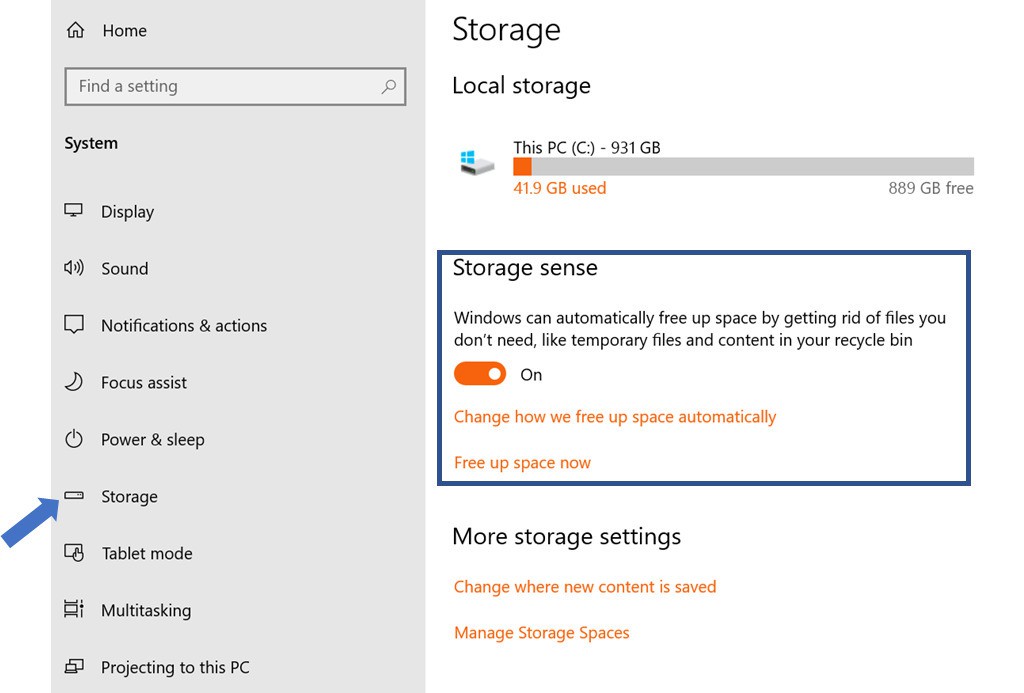Open the Multitasking settings page
The height and width of the screenshot is (693, 1024).
[146, 610]
